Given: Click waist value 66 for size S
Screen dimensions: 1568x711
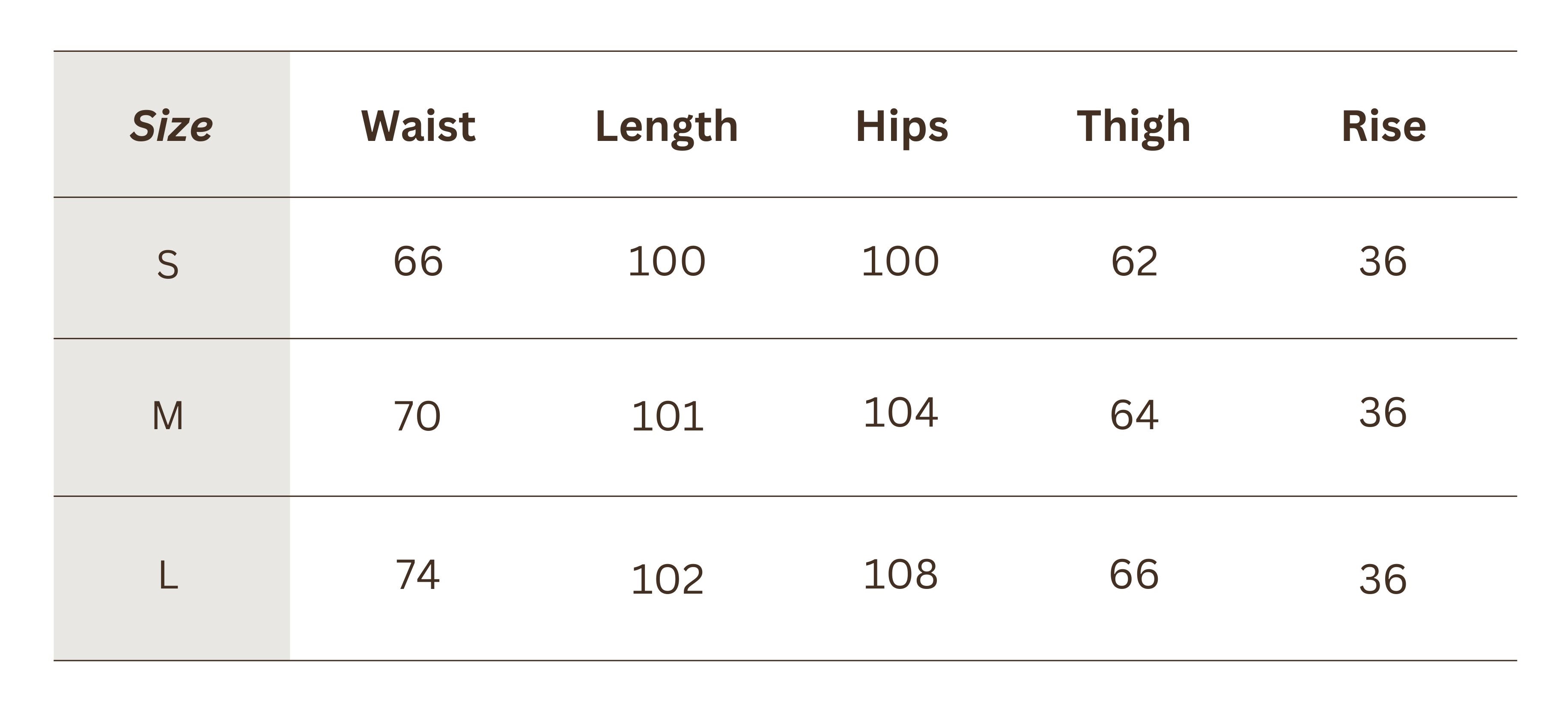Looking at the screenshot, I should tap(418, 261).
